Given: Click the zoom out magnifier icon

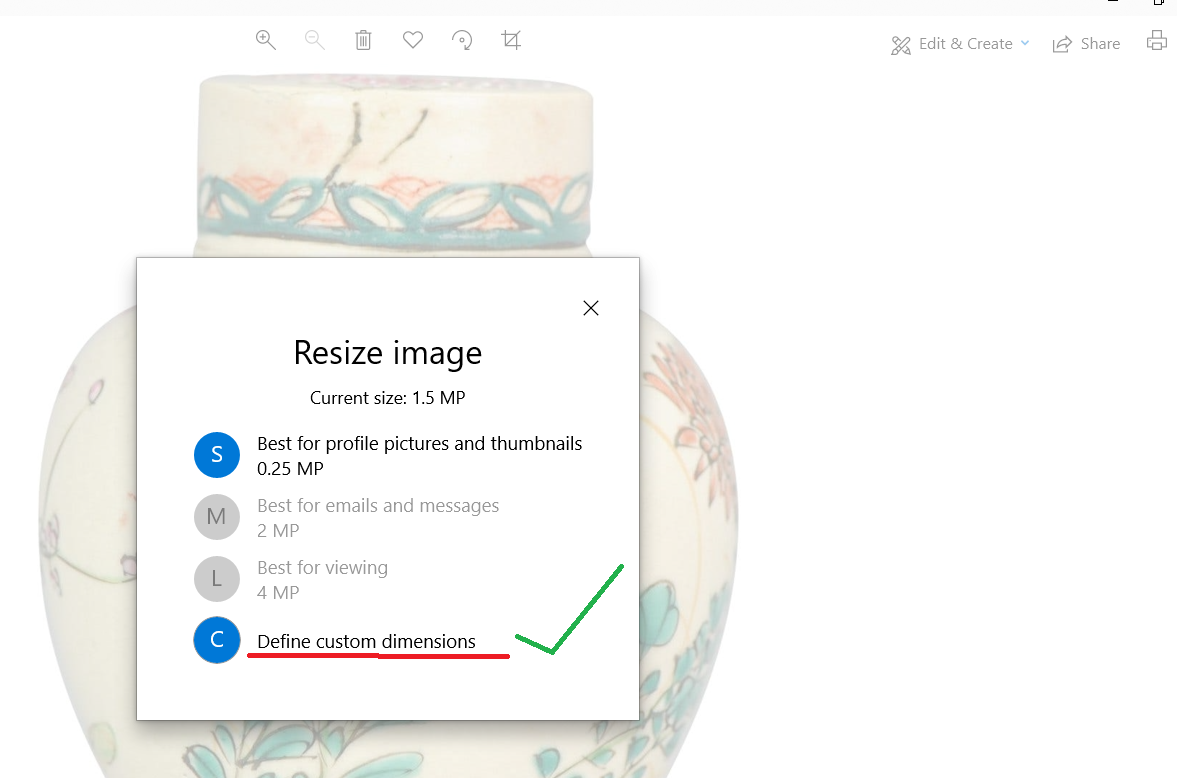Looking at the screenshot, I should [314, 40].
